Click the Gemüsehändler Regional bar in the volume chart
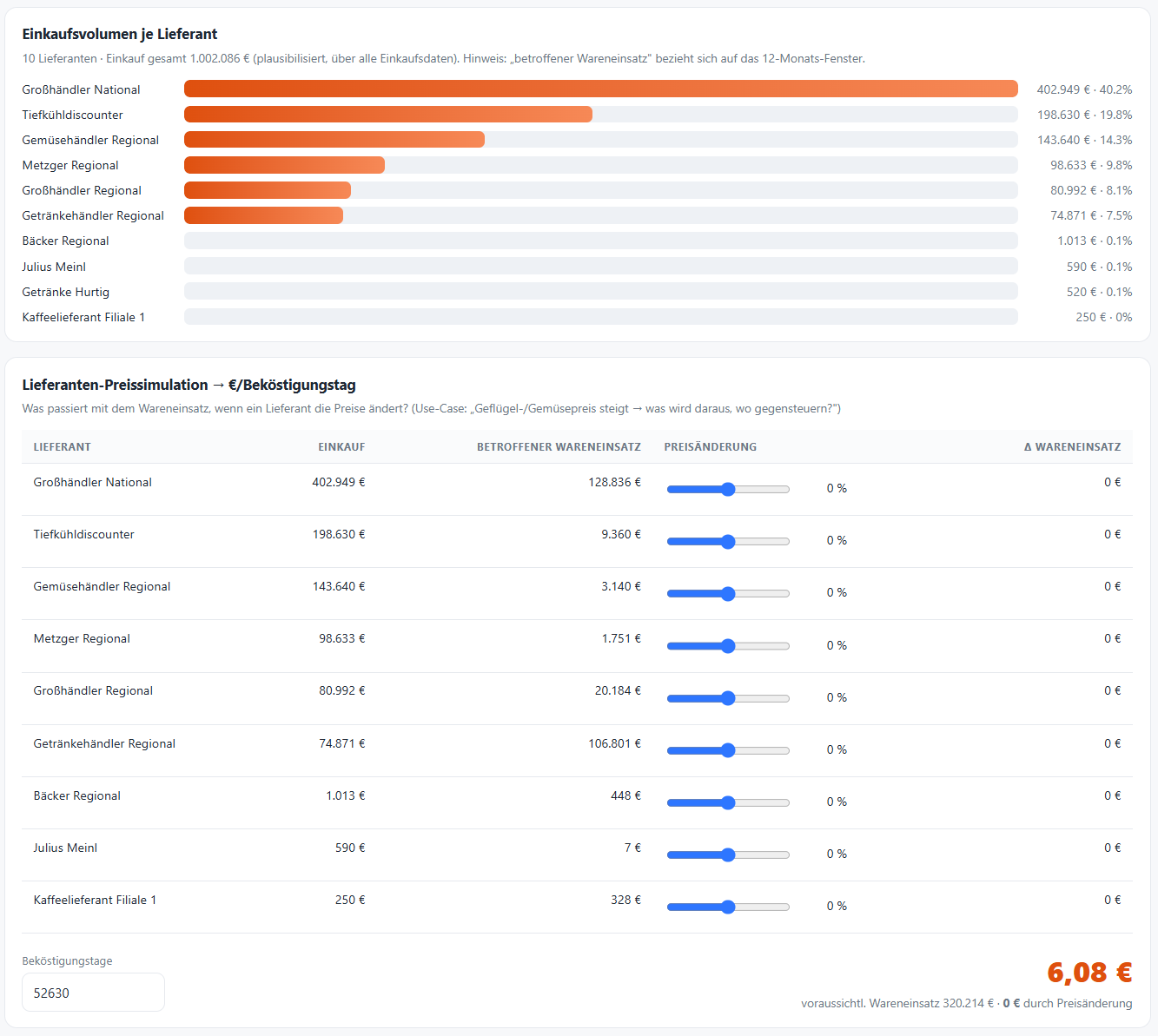 click(334, 139)
